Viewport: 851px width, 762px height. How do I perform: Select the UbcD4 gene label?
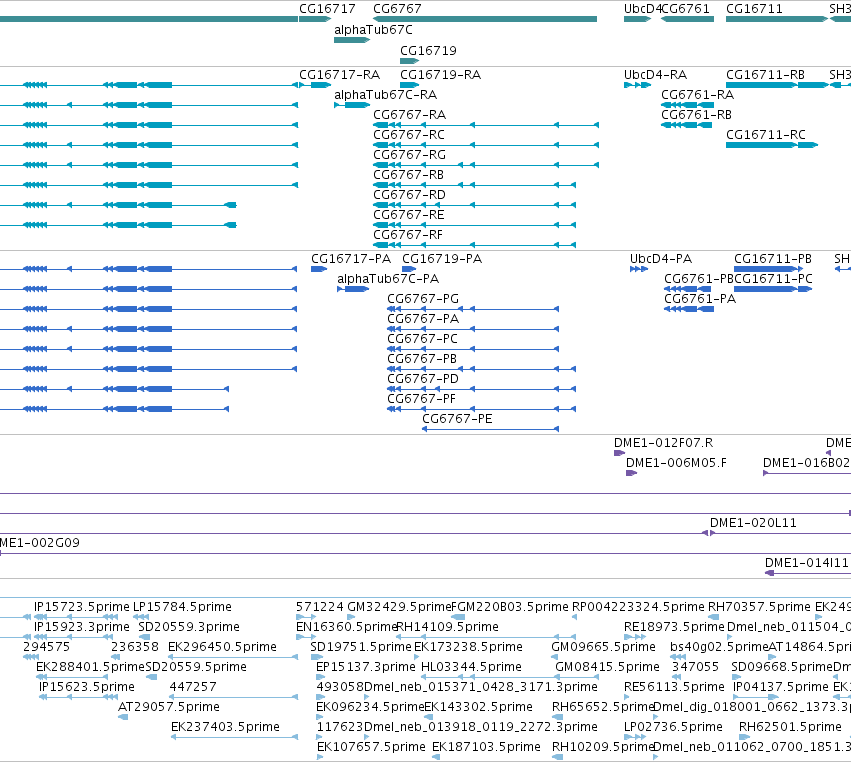pos(643,9)
